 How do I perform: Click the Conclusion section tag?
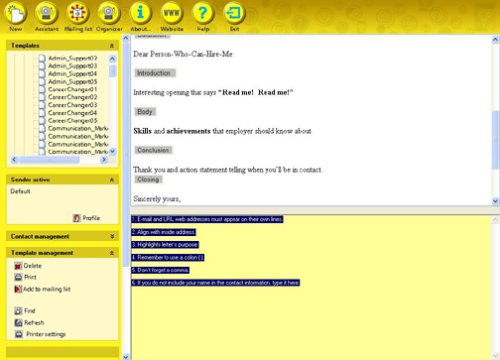(x=153, y=150)
